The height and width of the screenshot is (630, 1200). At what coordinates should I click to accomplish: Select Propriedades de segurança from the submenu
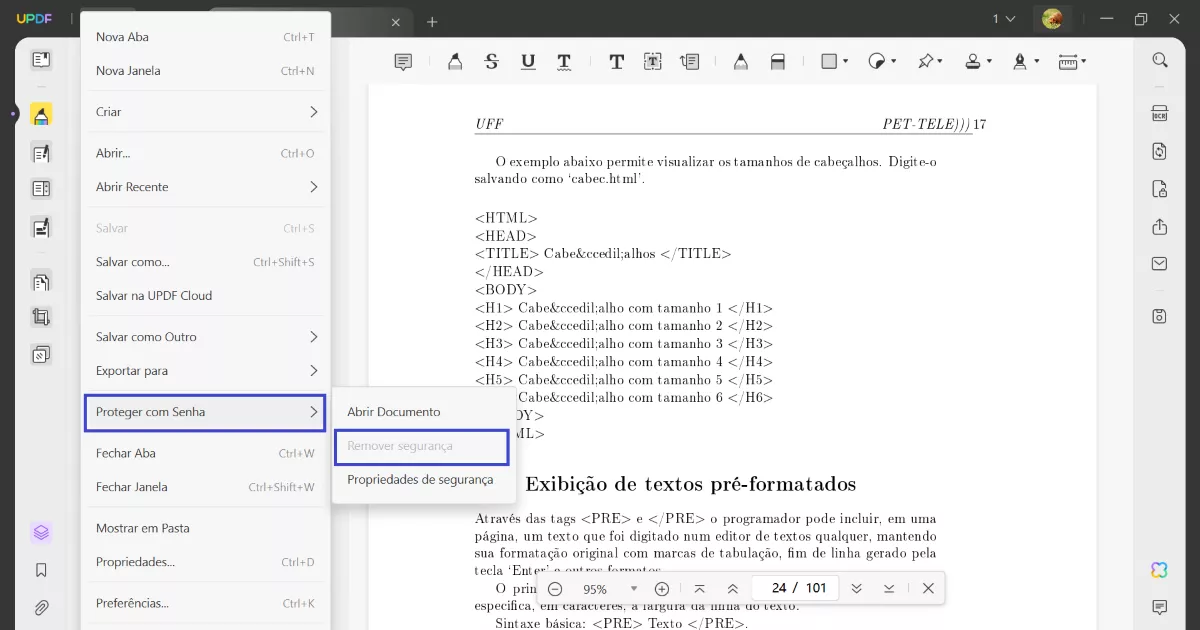coord(420,479)
